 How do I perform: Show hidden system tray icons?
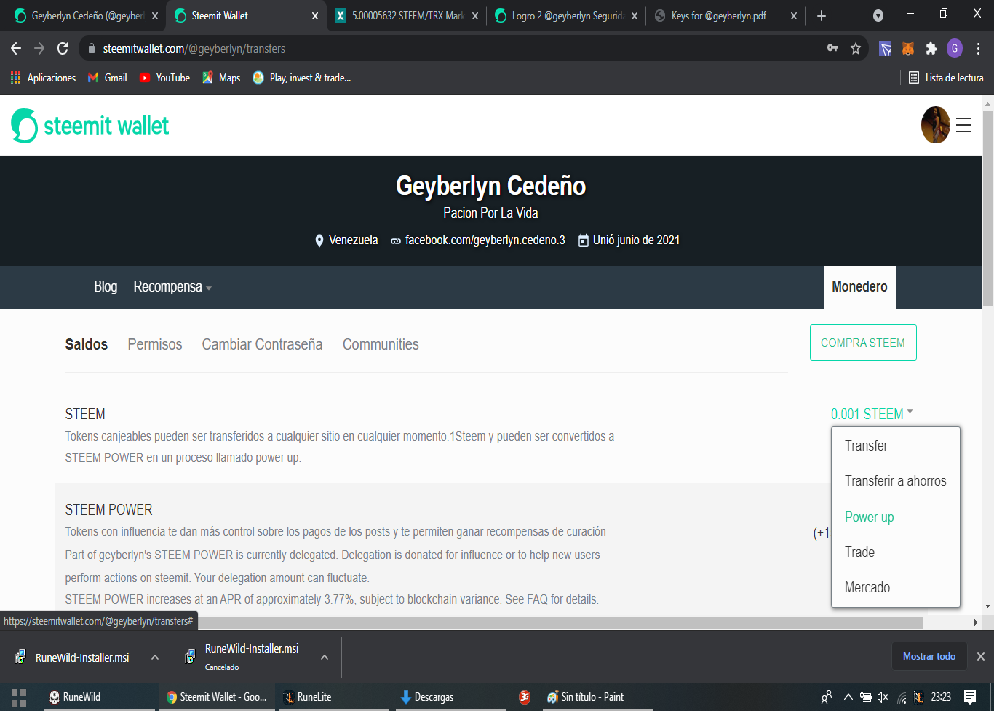[848, 697]
